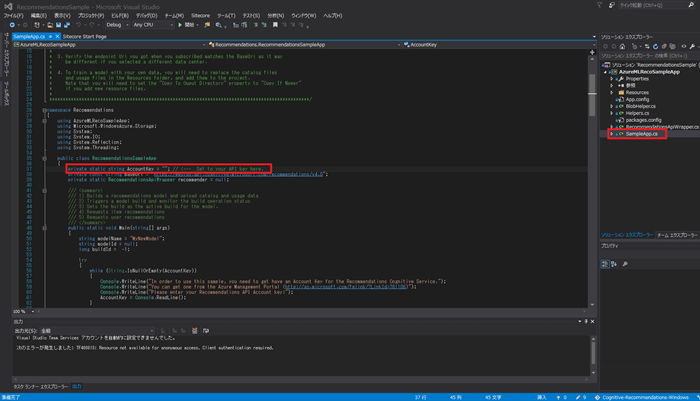Click the Show All Files icon in Solution Explorer

pos(672,46)
